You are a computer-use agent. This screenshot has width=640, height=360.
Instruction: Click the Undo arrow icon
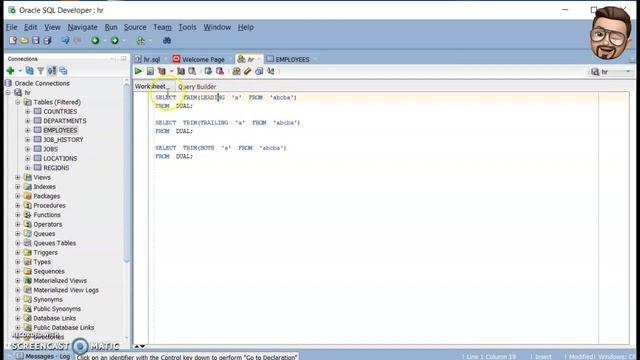65,40
